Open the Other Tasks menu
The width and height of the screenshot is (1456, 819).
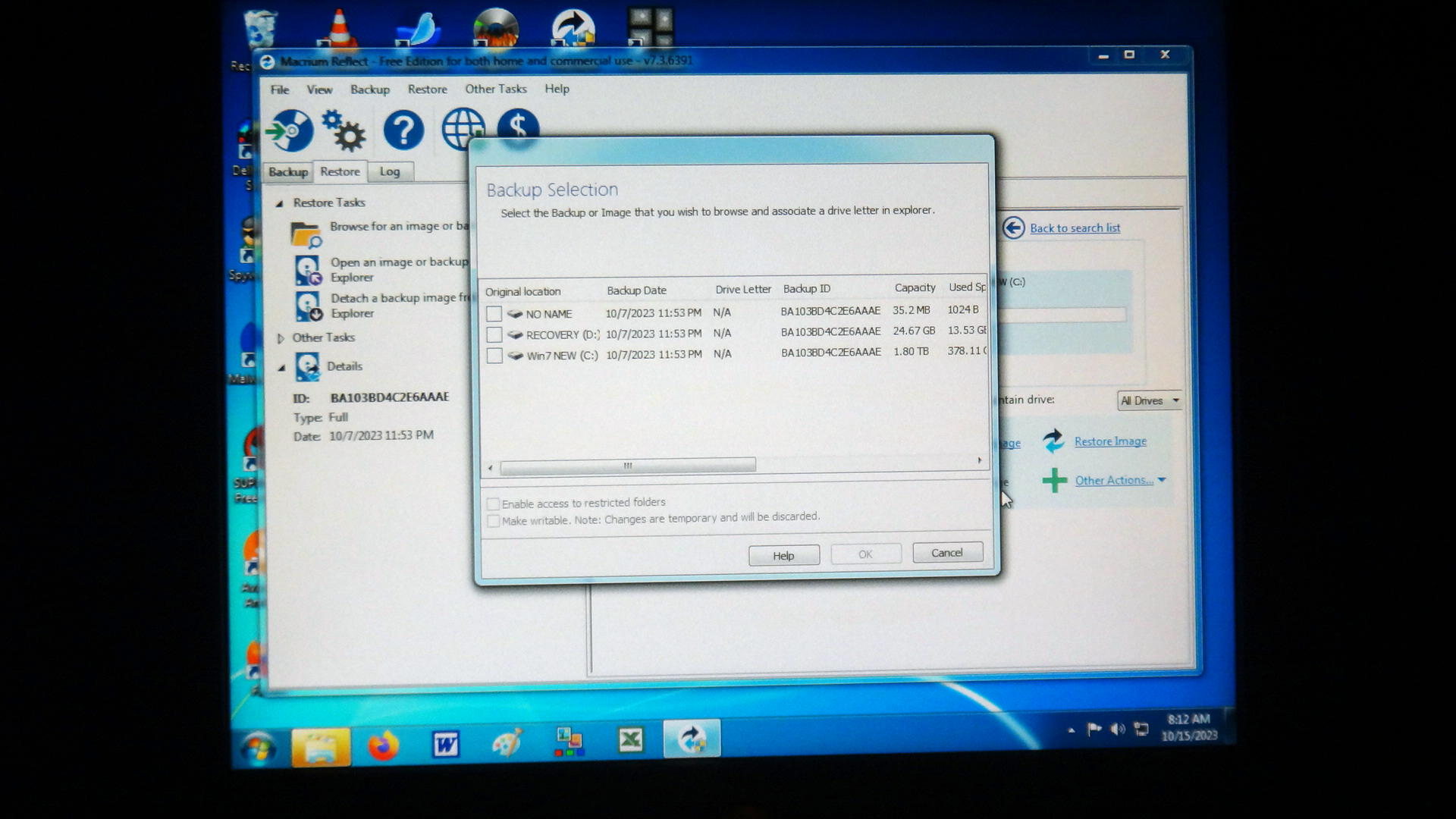[x=496, y=89]
